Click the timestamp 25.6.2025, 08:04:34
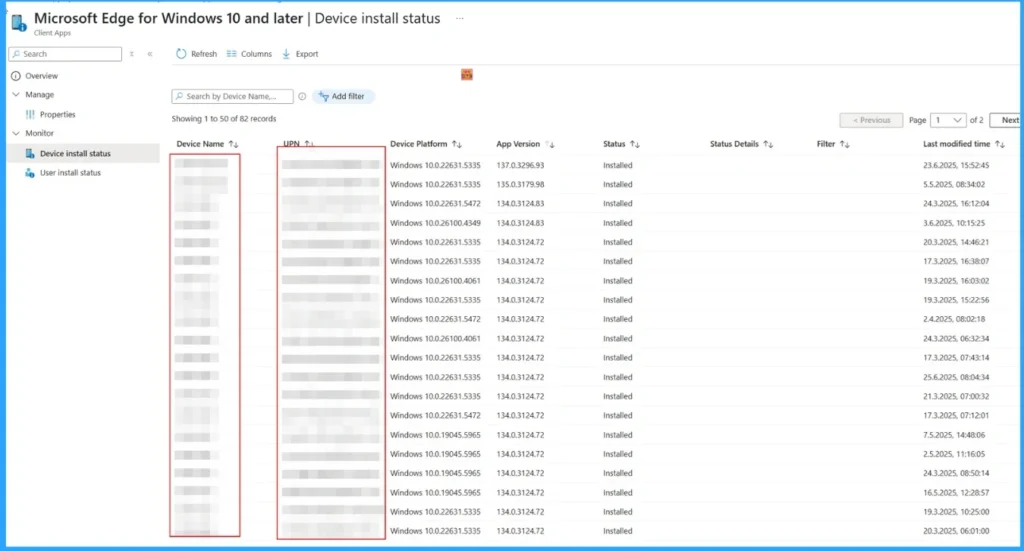 (956, 377)
